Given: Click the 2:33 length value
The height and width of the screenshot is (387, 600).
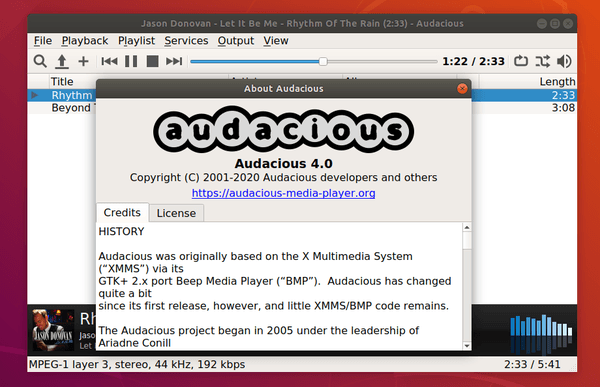Looking at the screenshot, I should point(563,95).
